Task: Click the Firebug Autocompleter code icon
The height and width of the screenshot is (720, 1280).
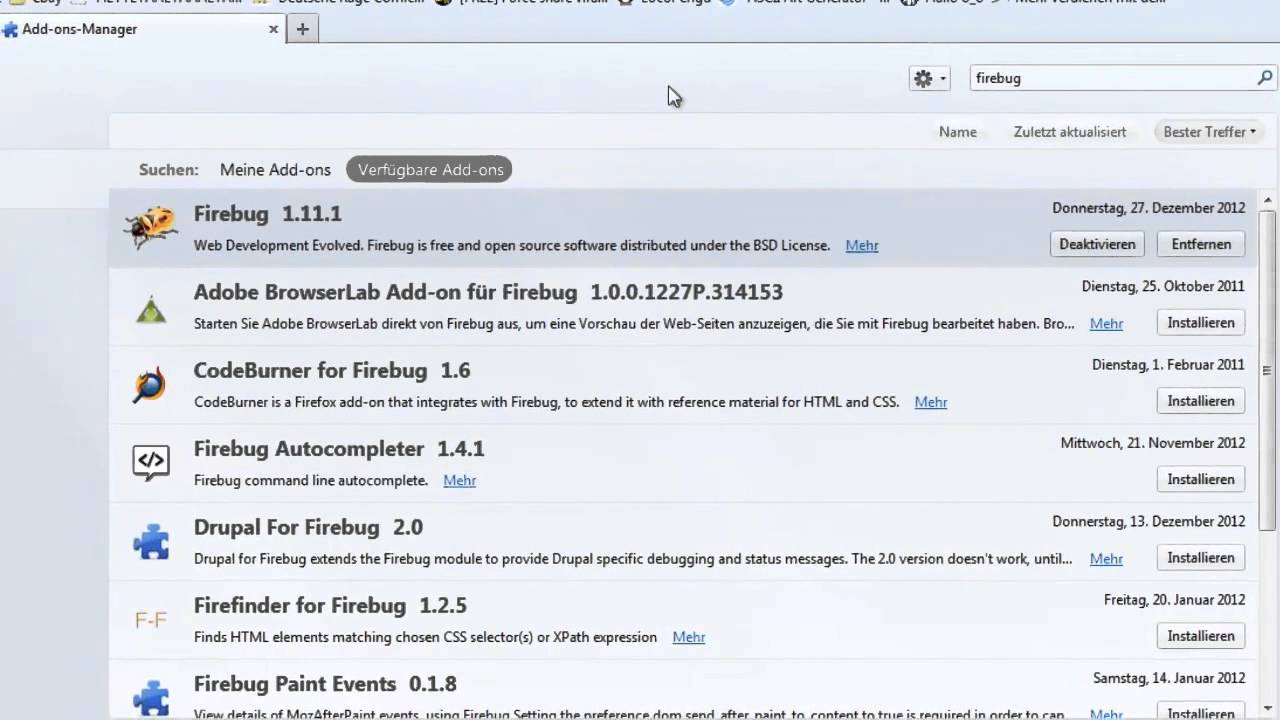Action: coord(151,463)
